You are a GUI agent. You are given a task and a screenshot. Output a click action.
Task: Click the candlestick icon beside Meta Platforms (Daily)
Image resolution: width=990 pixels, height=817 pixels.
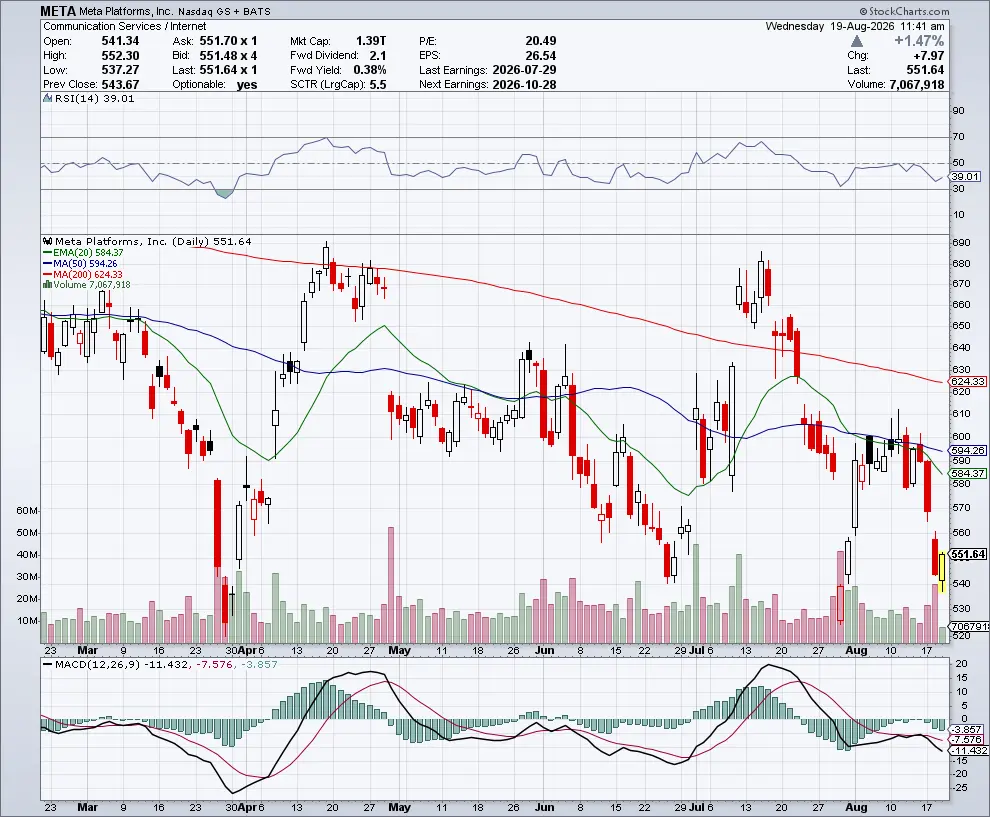pyautogui.click(x=47, y=241)
